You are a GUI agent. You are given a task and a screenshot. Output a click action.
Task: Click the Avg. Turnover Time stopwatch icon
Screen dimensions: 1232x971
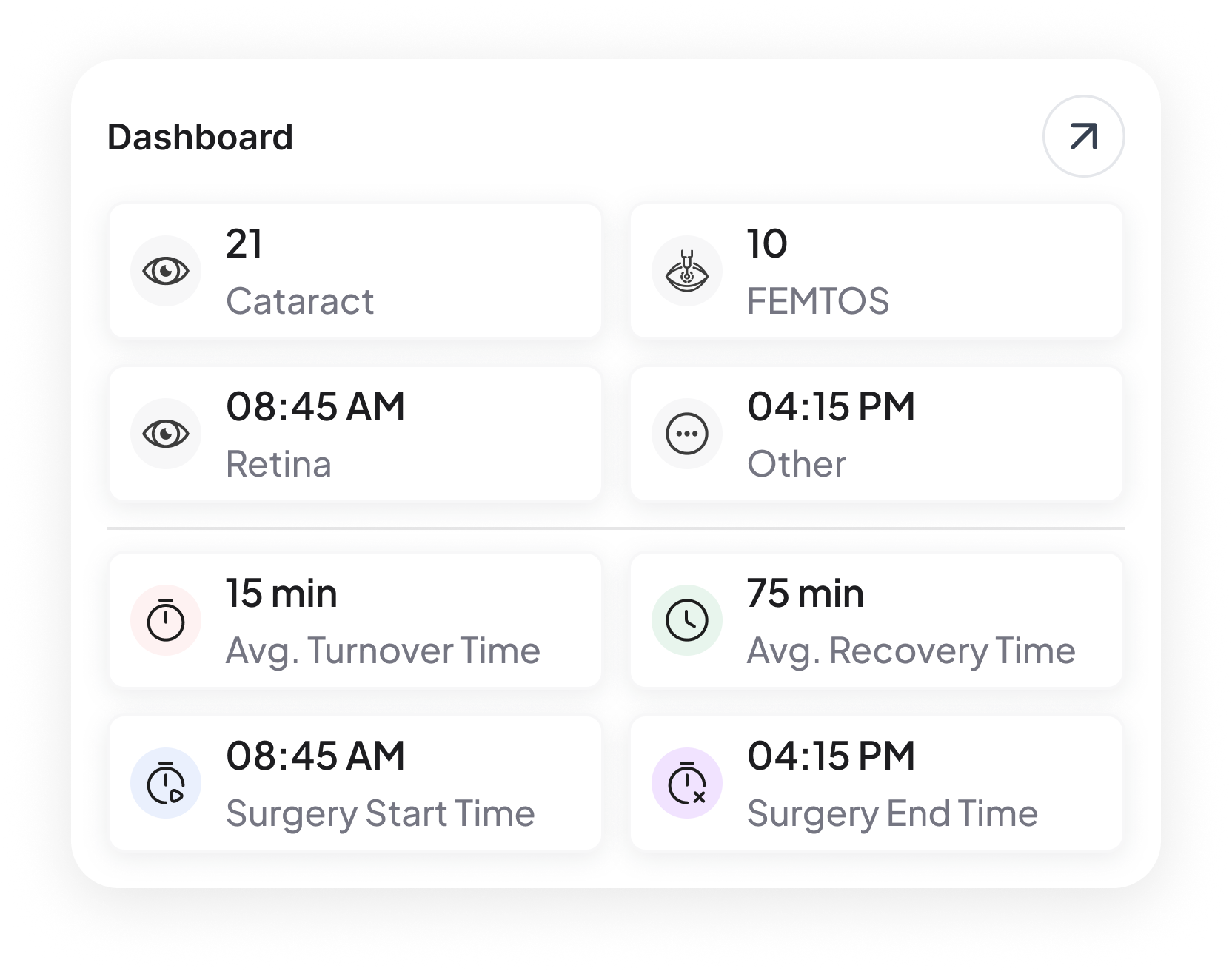click(166, 620)
